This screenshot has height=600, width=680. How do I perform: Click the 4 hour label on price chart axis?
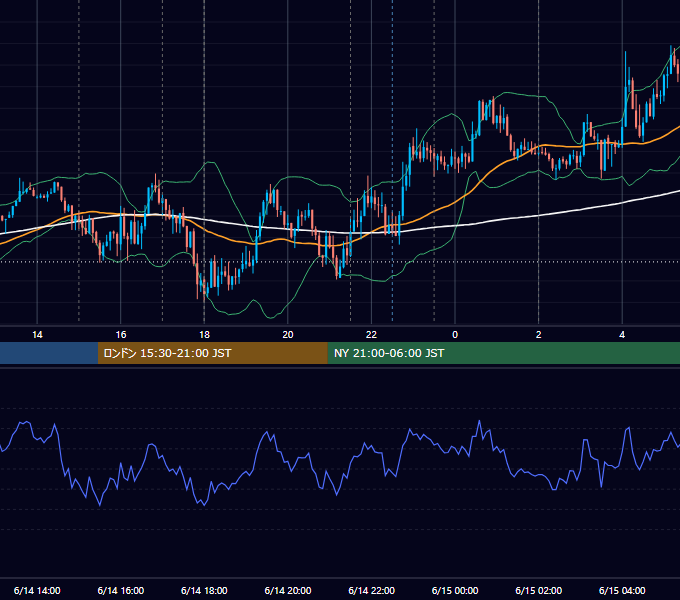point(622,335)
